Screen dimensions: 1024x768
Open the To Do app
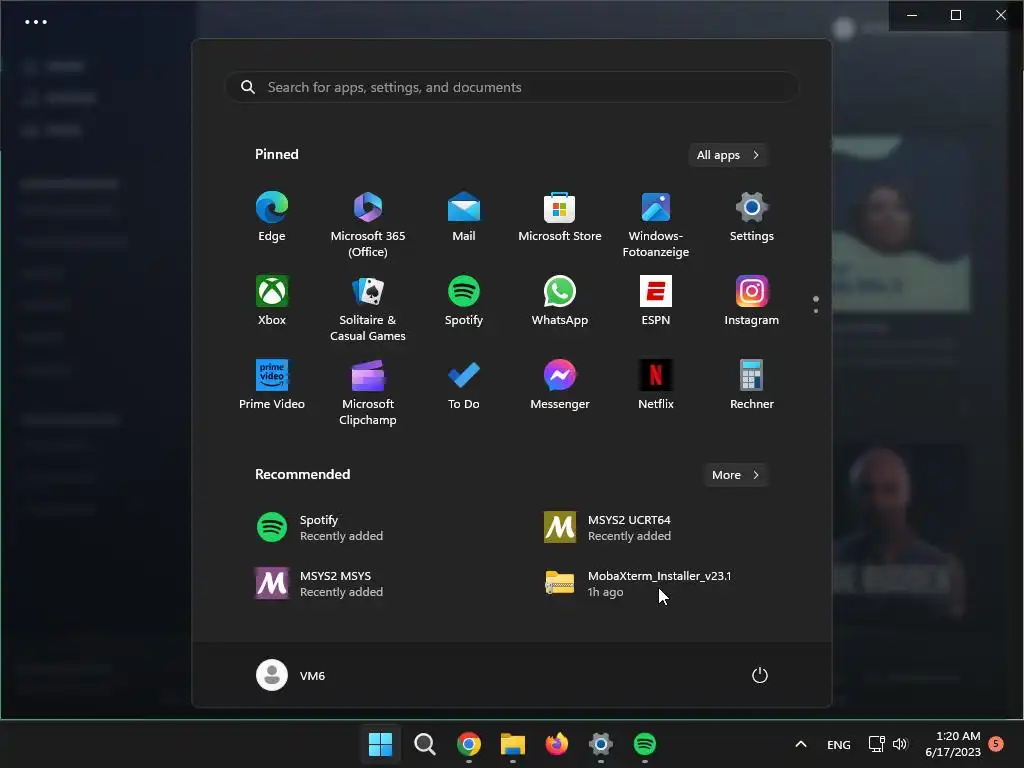(464, 385)
